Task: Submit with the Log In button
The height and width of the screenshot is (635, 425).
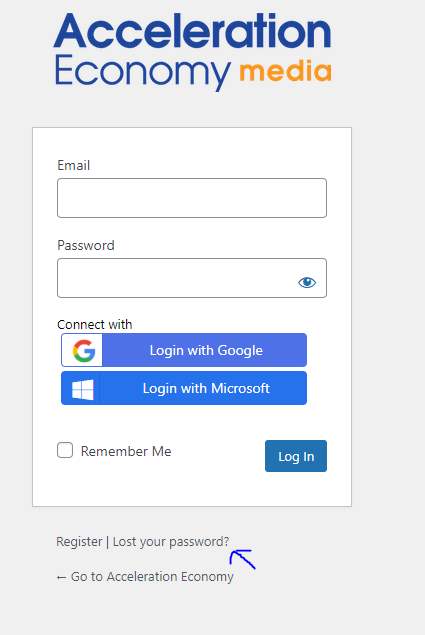Action: click(x=296, y=456)
